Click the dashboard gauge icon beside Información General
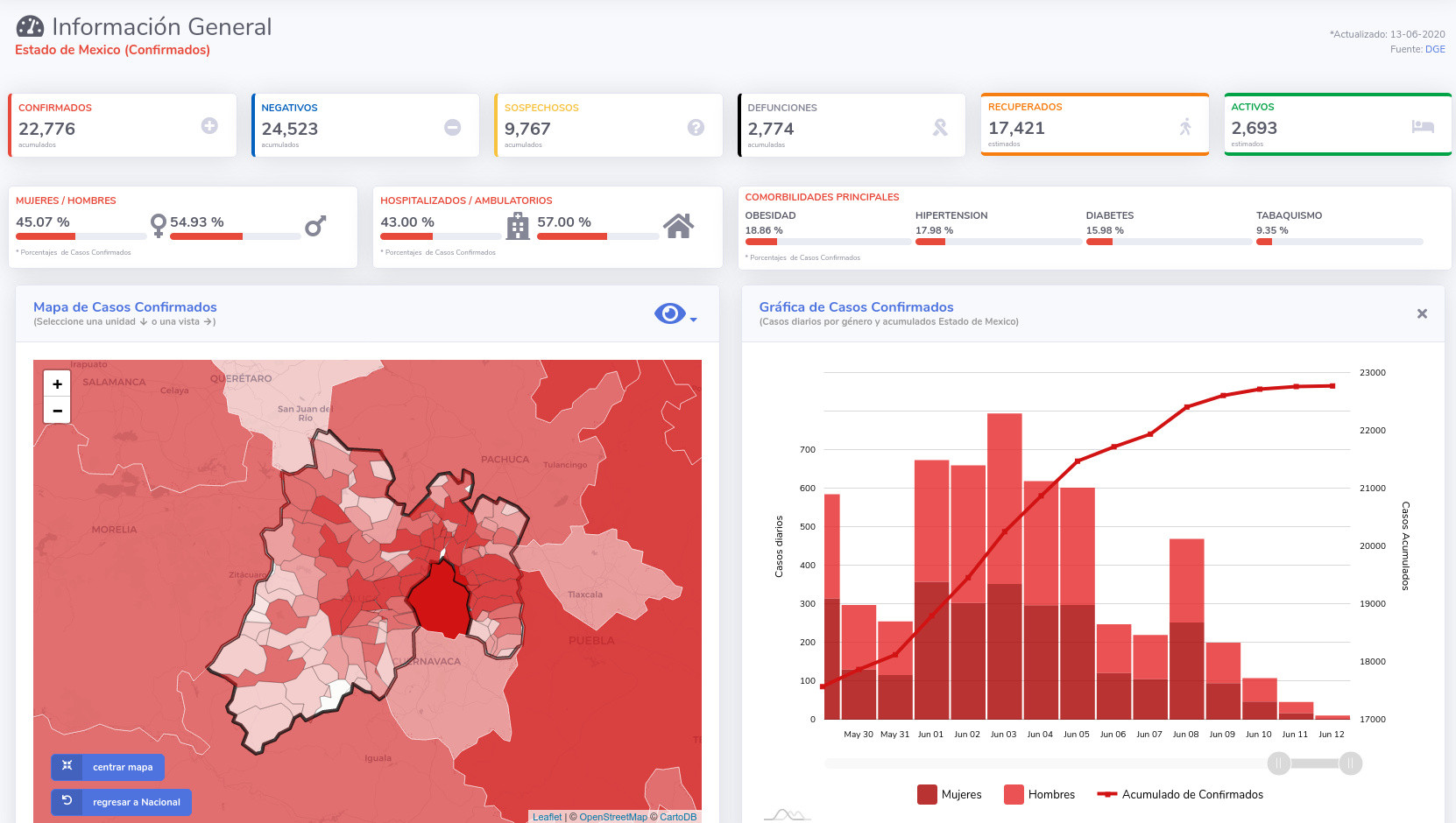Image resolution: width=1456 pixels, height=823 pixels. tap(30, 27)
